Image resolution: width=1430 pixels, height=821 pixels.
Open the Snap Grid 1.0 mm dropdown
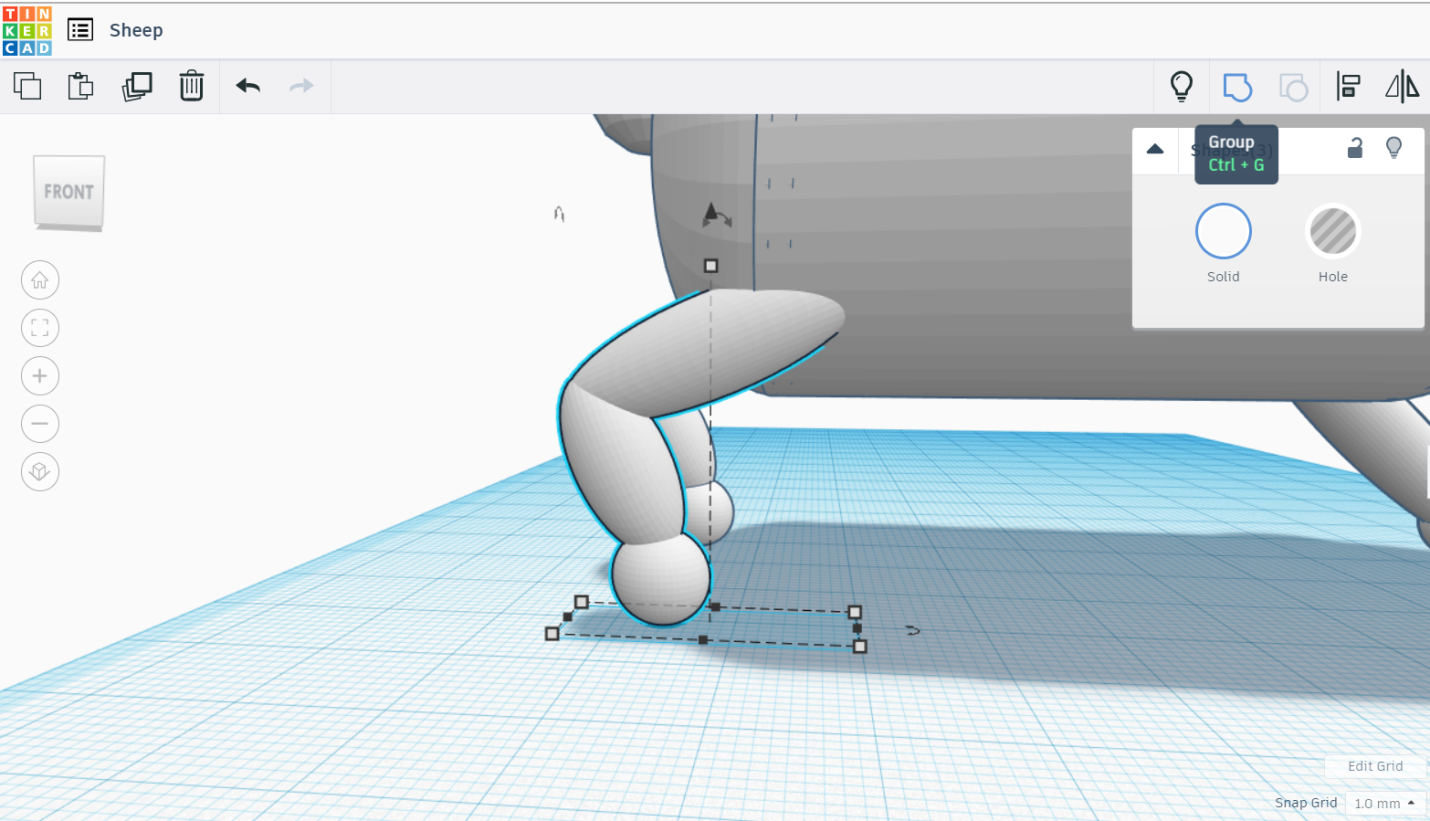(x=1386, y=803)
